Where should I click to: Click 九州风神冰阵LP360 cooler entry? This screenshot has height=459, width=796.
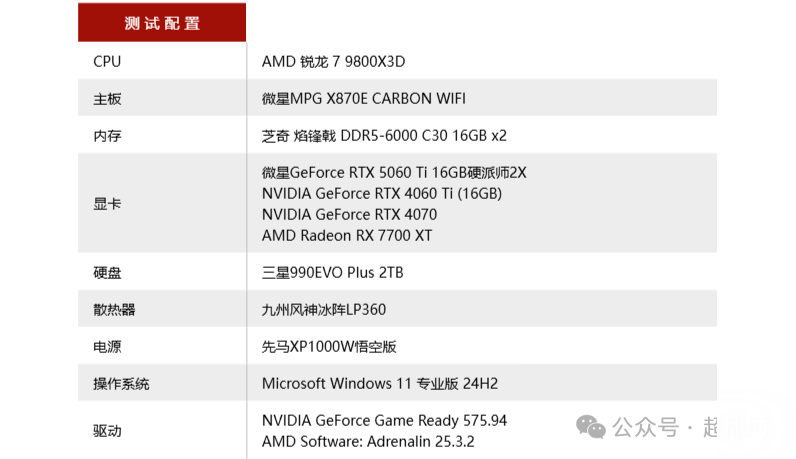click(324, 310)
